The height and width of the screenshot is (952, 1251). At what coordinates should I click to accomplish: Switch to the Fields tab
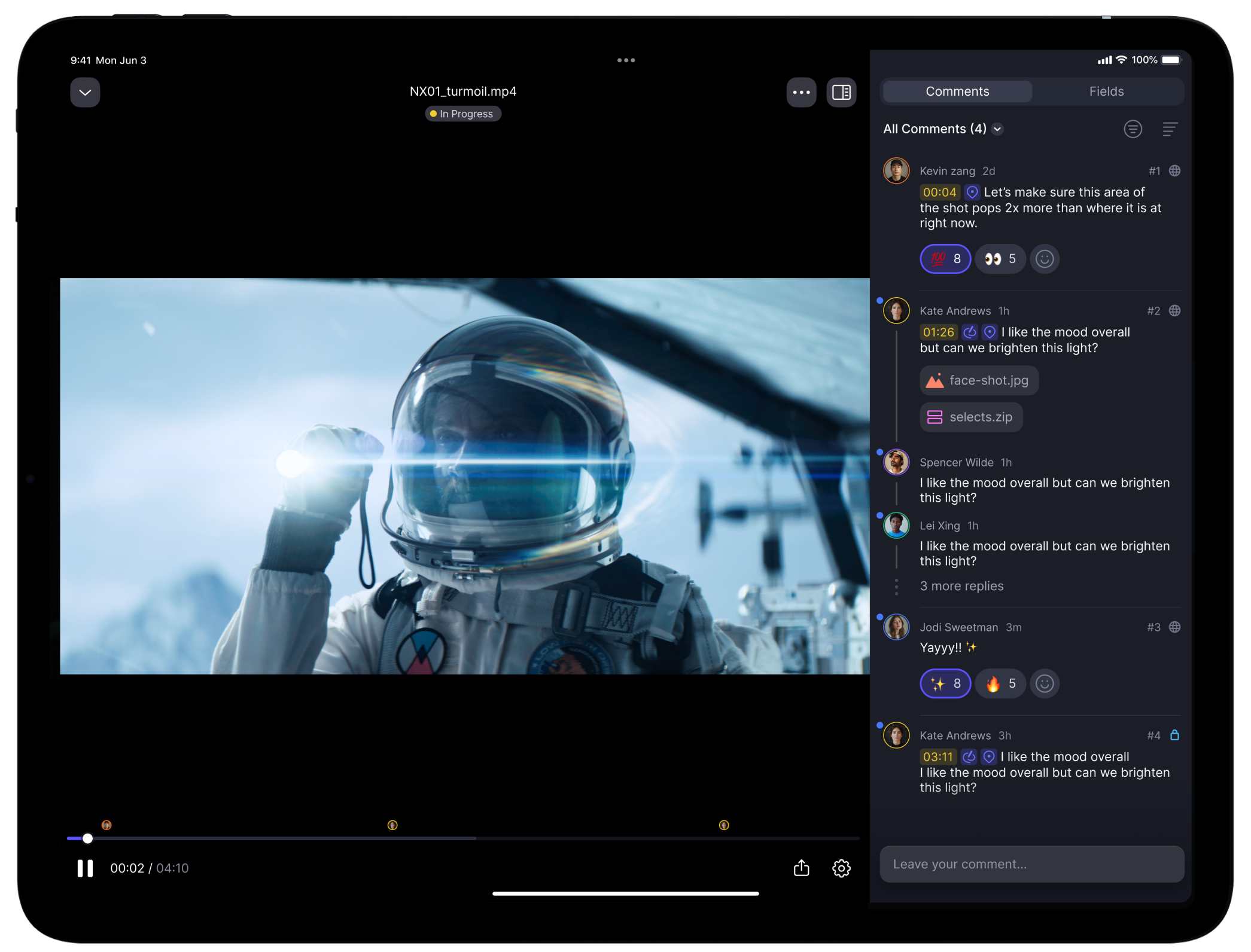point(1106,91)
